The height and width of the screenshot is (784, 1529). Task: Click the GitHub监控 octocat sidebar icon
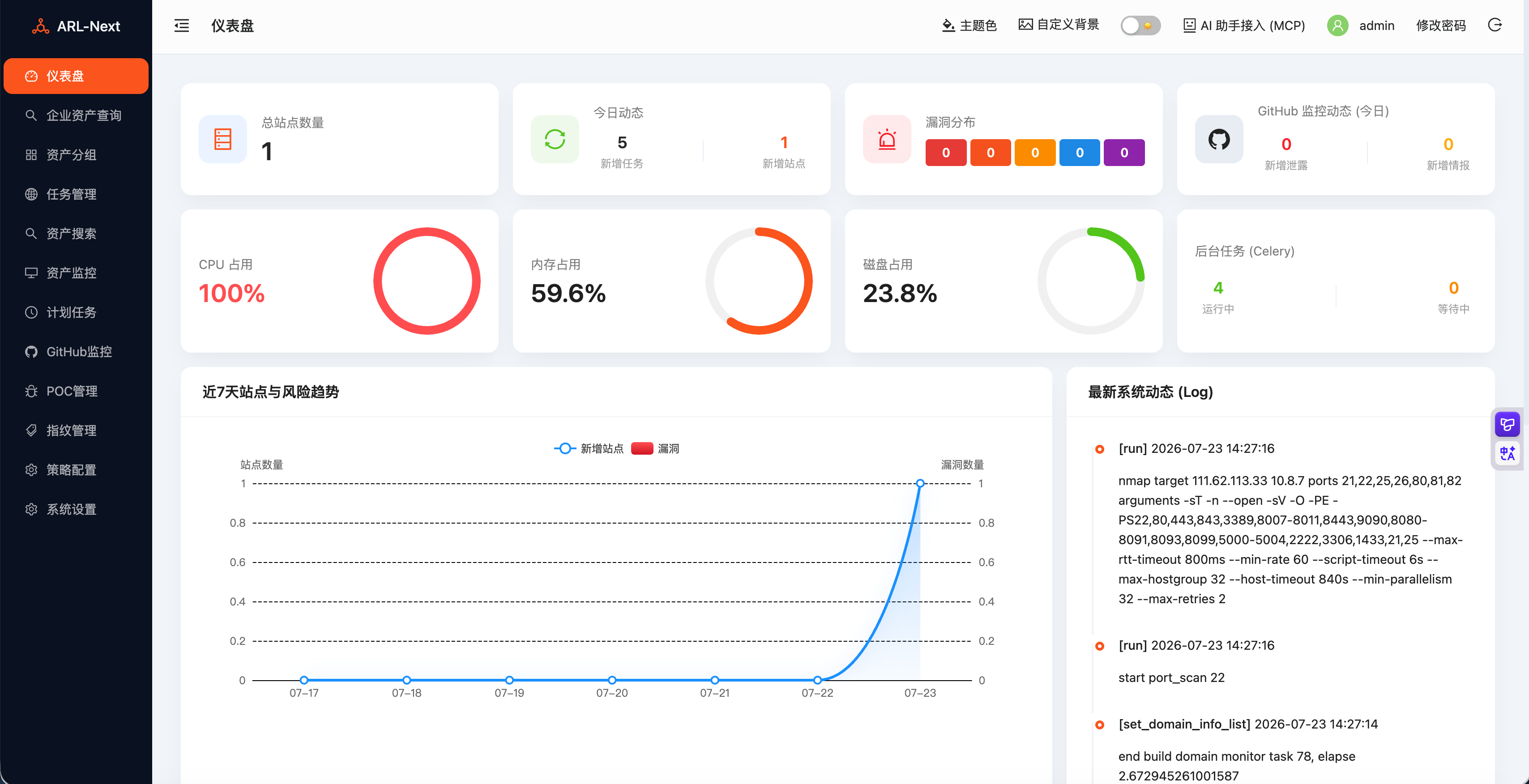click(x=31, y=352)
